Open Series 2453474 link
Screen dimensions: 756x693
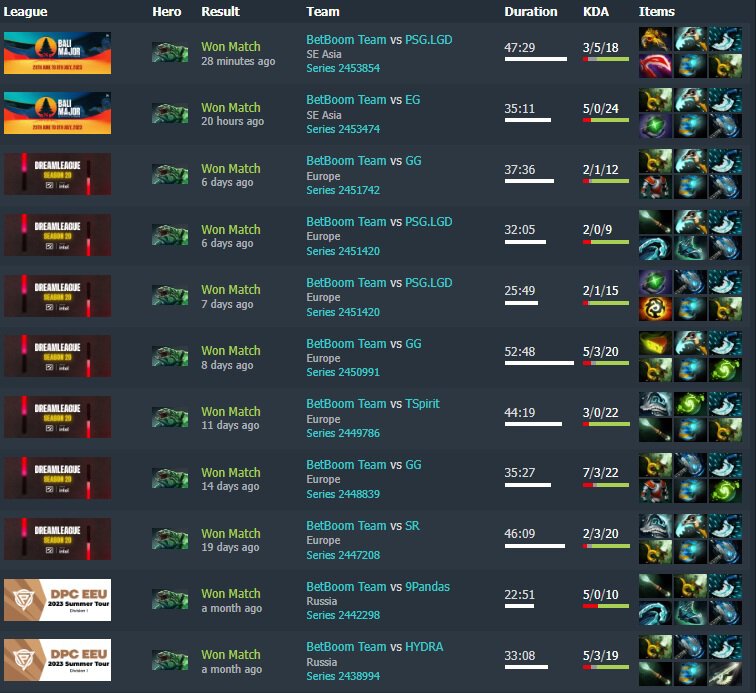coord(343,129)
